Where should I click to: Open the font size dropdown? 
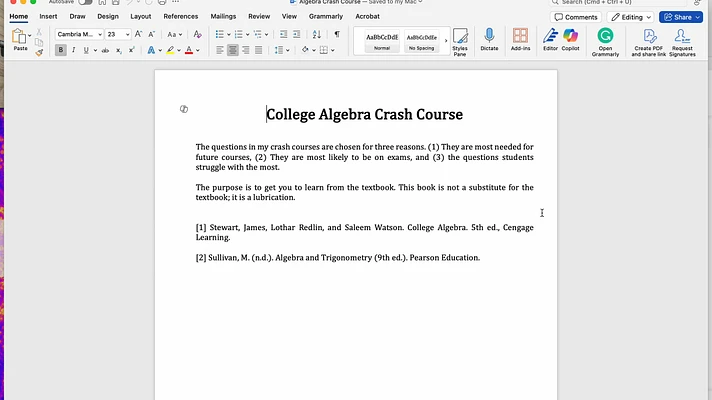tap(128, 35)
